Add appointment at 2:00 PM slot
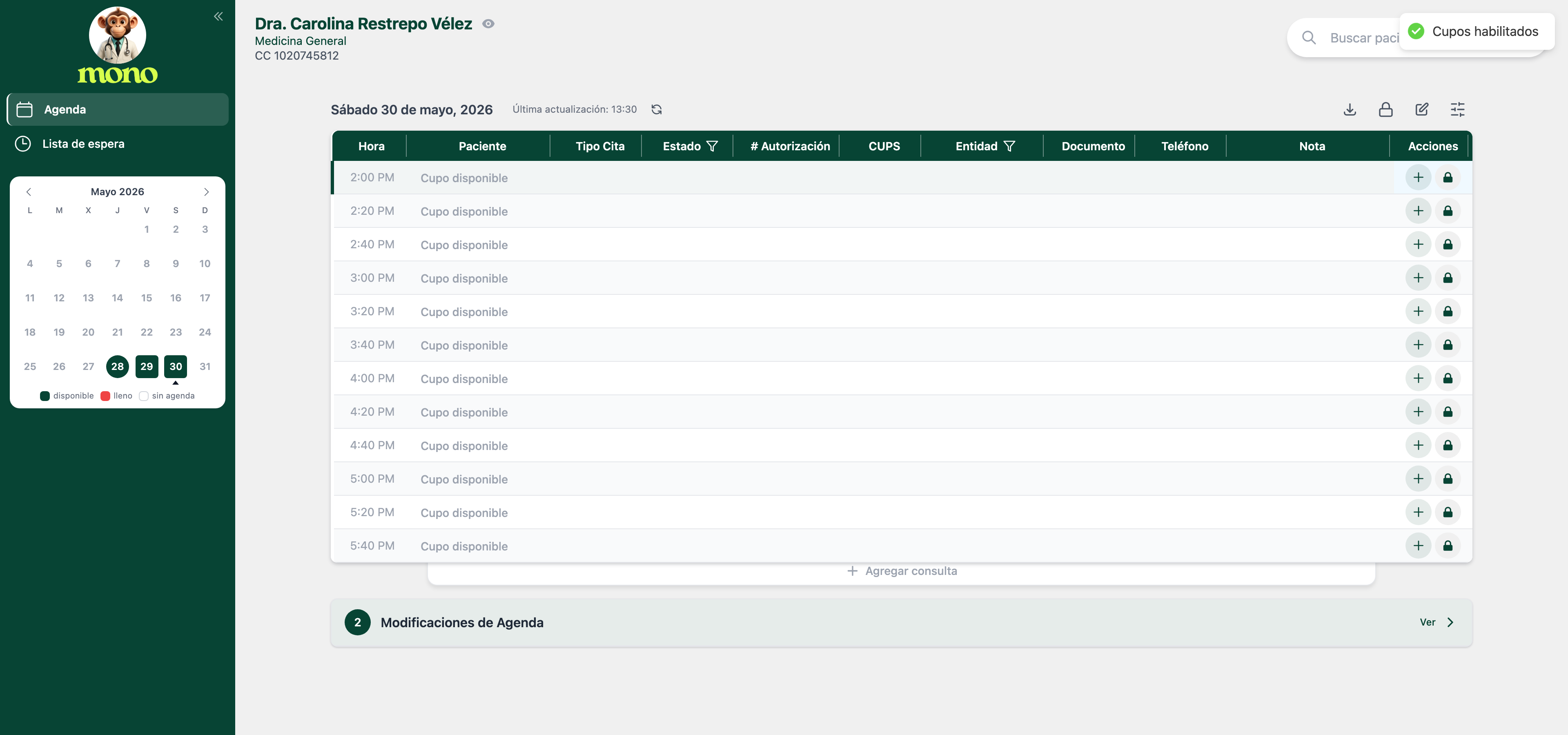 [x=1418, y=178]
